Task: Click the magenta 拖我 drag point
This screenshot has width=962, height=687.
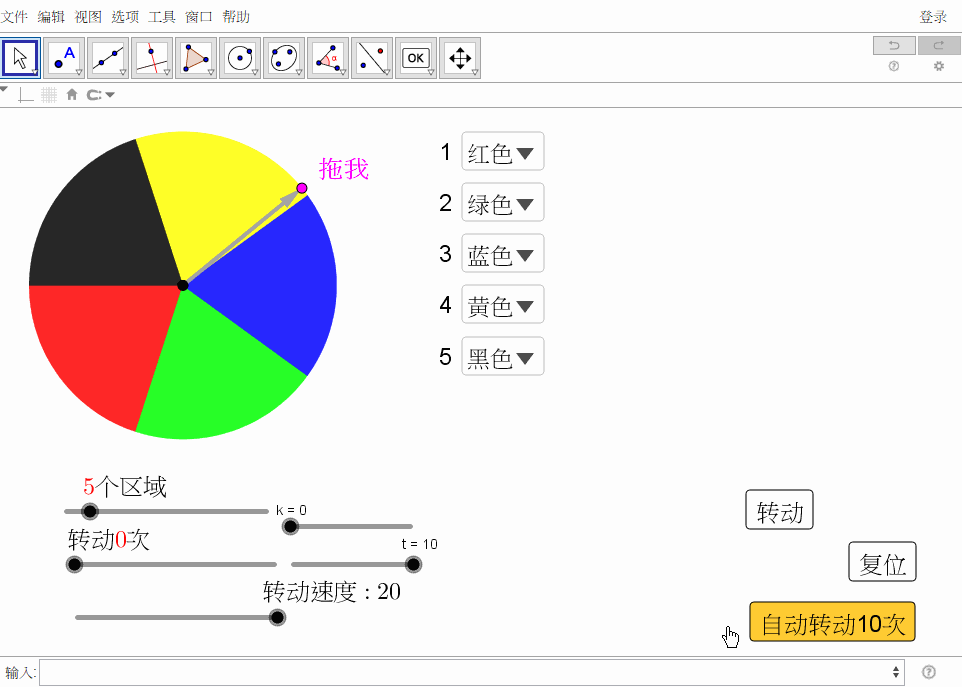Action: tap(302, 188)
